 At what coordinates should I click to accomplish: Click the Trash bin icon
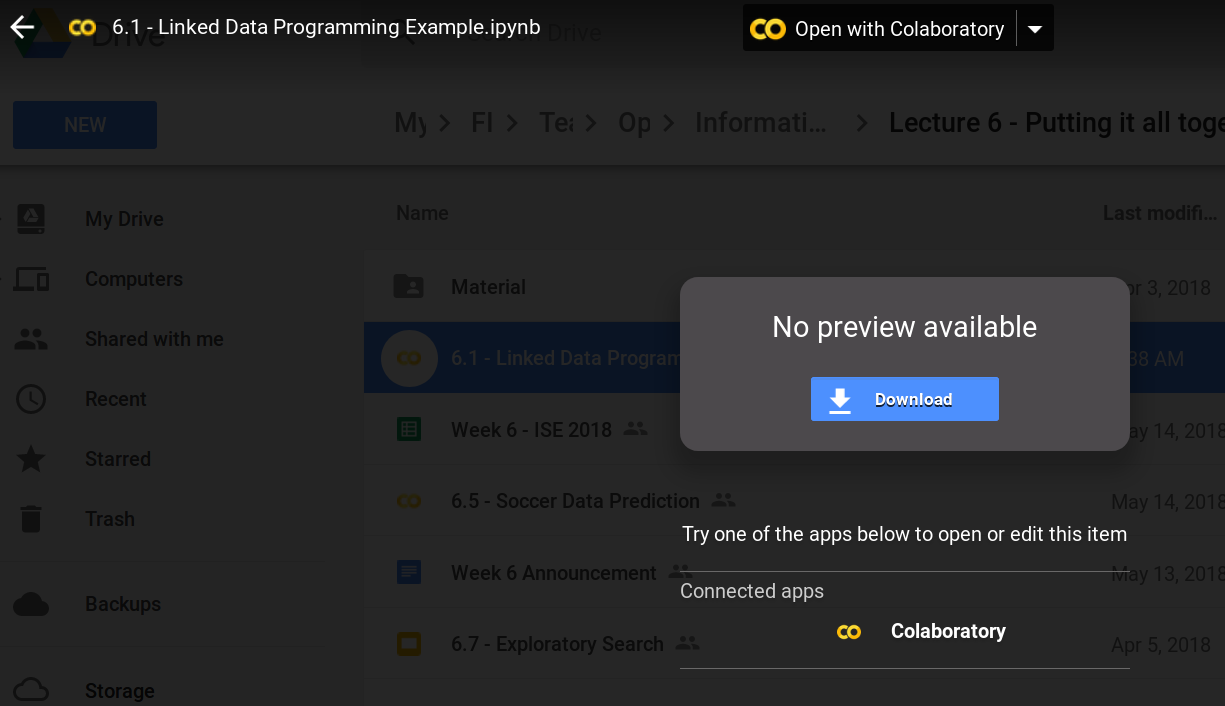31,519
